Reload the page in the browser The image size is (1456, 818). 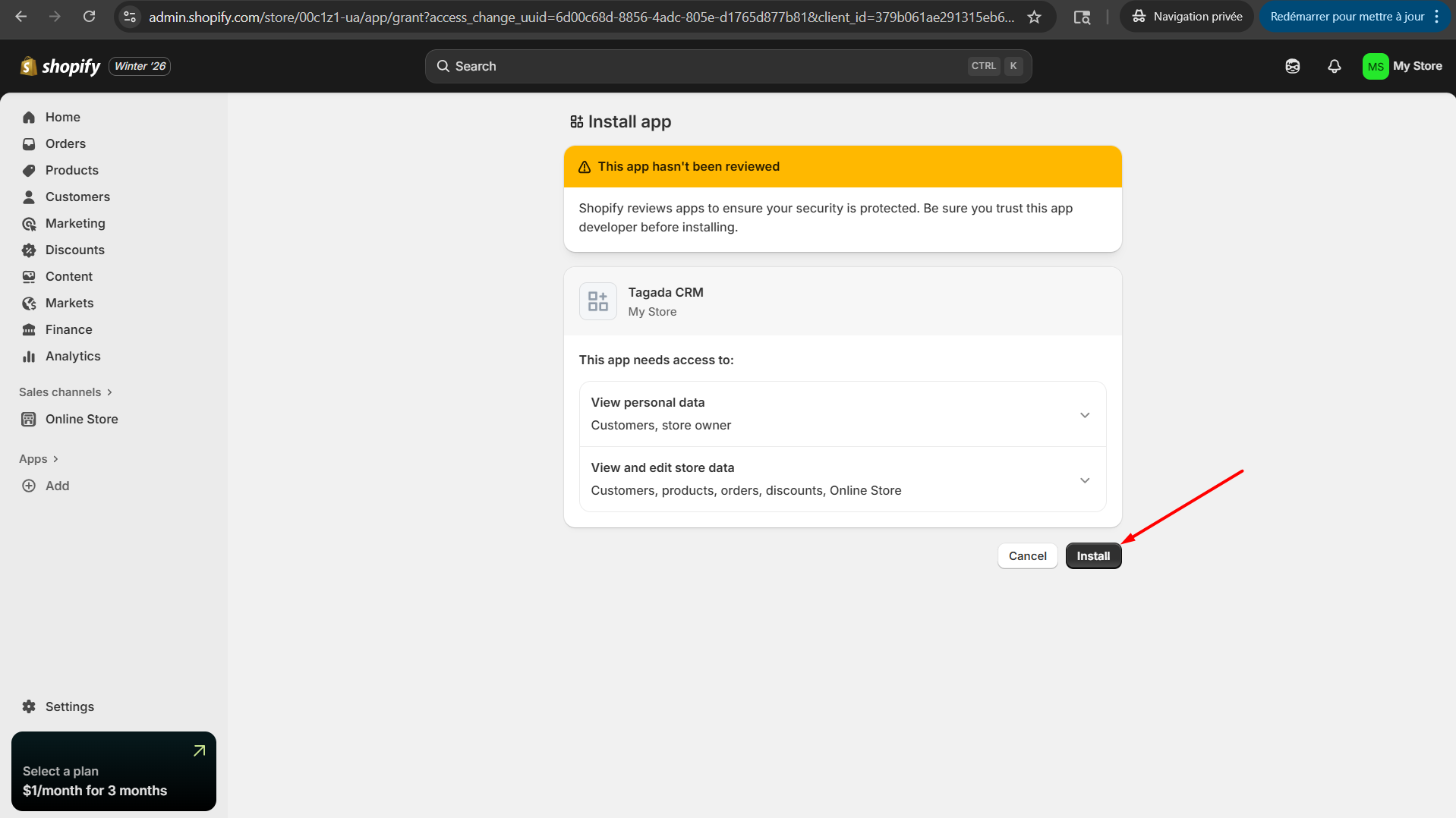pyautogui.click(x=89, y=17)
